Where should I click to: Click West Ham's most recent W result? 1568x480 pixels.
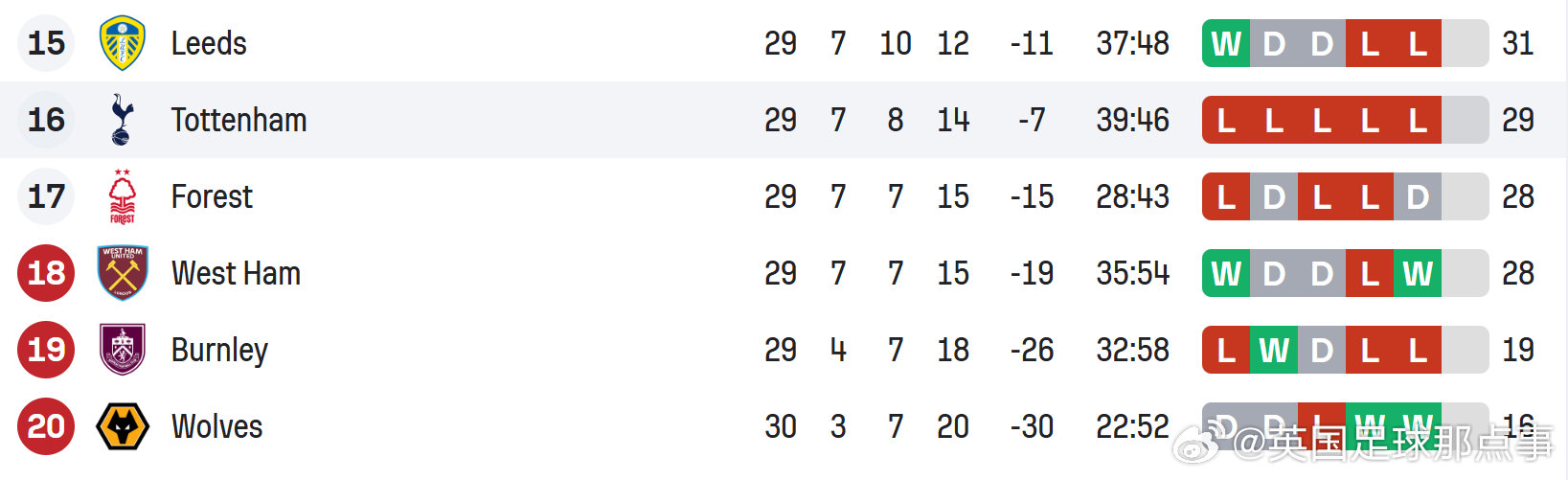pos(1418,273)
